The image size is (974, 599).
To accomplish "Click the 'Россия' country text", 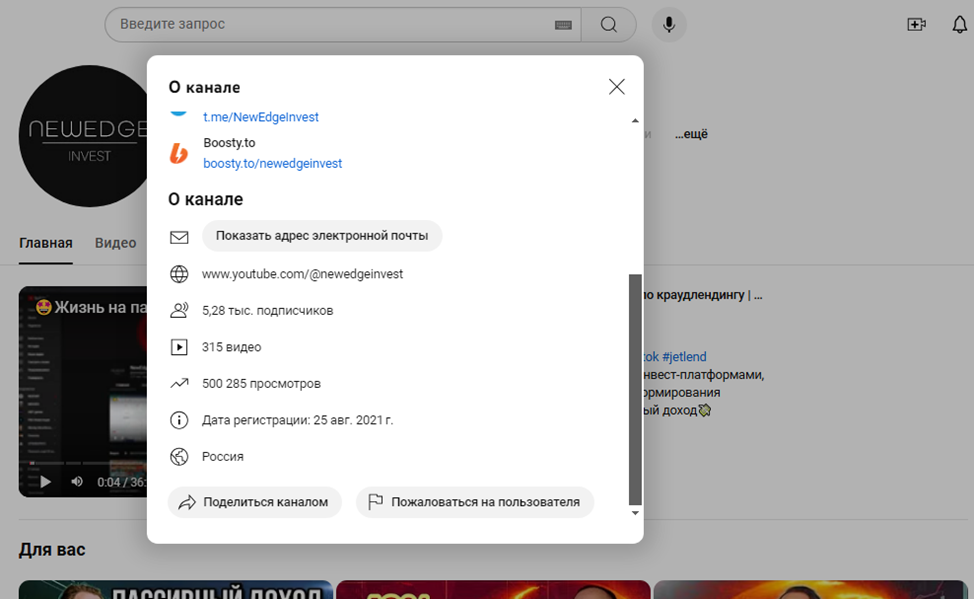I will [223, 457].
